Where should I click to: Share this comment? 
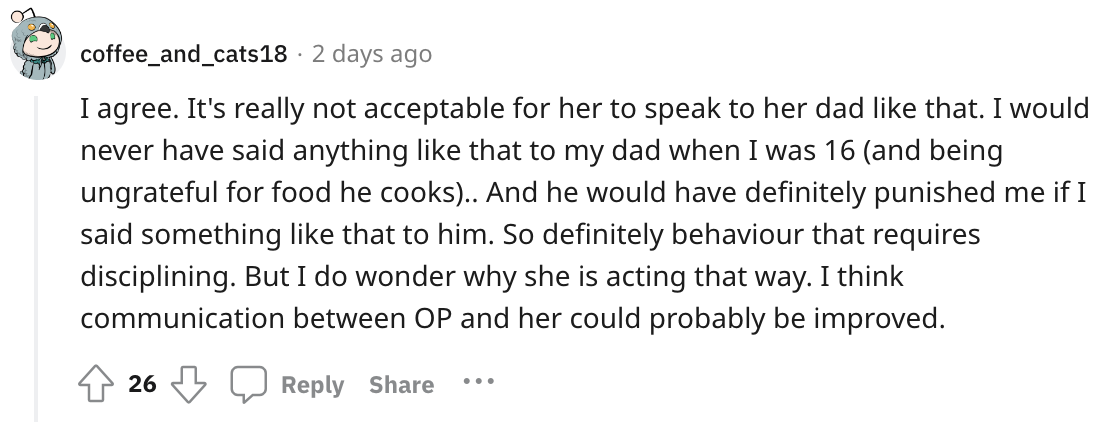coord(401,385)
